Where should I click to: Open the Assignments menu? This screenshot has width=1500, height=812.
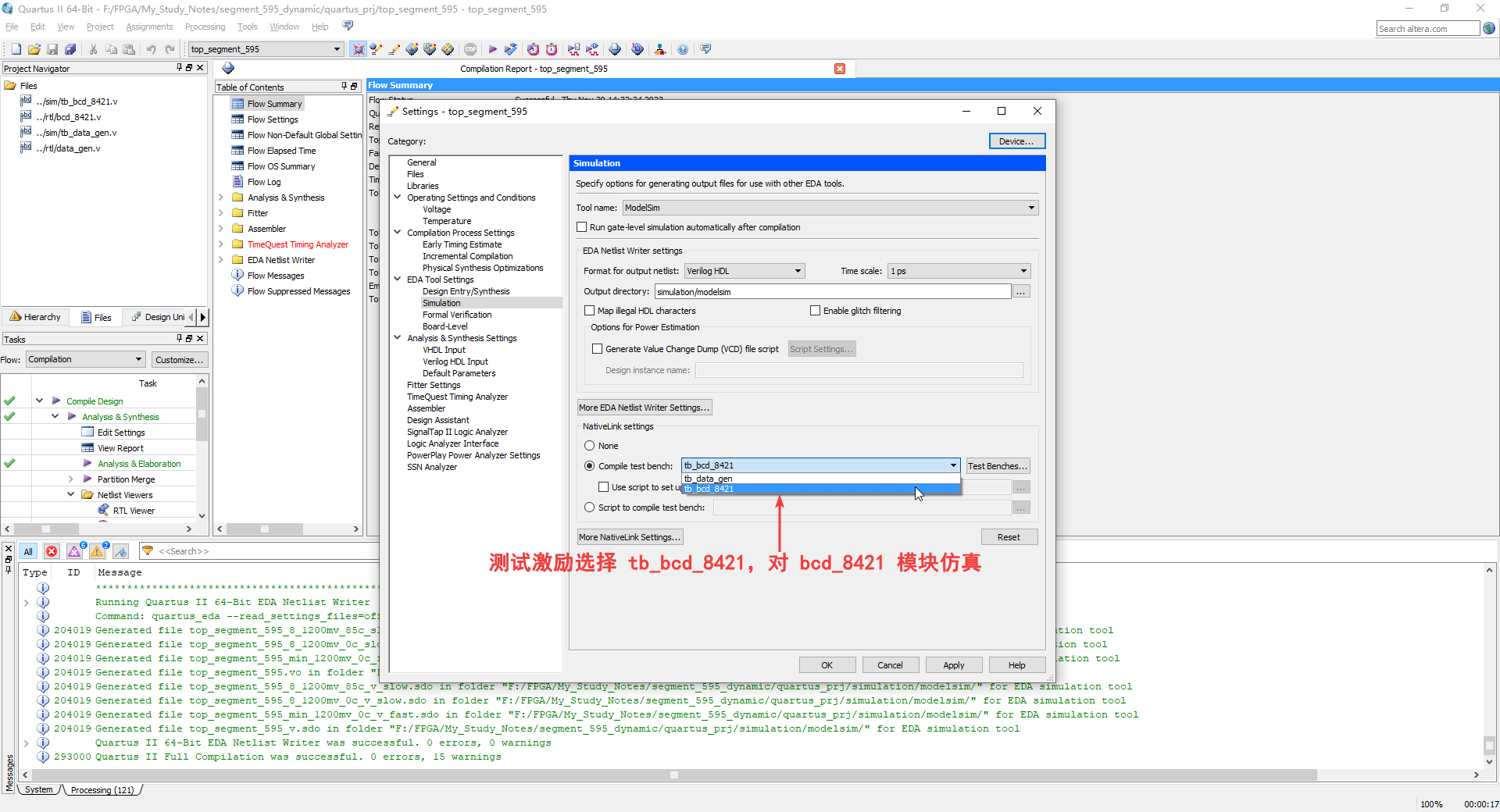[149, 27]
